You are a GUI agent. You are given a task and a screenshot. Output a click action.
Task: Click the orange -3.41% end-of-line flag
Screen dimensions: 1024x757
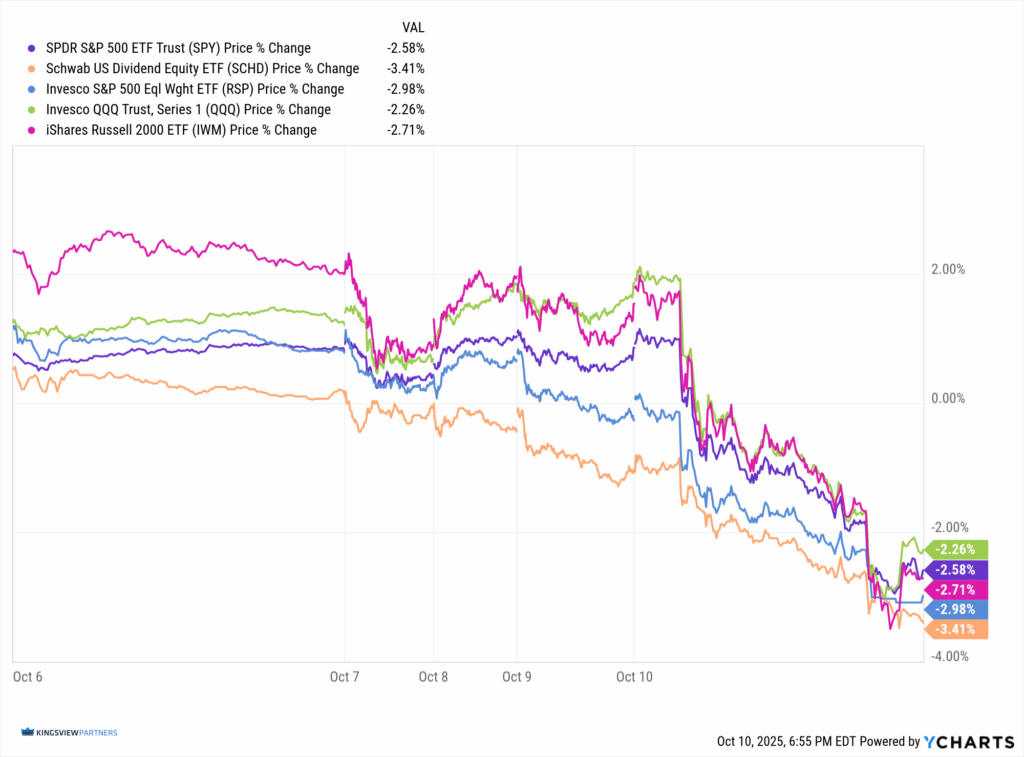tap(959, 629)
